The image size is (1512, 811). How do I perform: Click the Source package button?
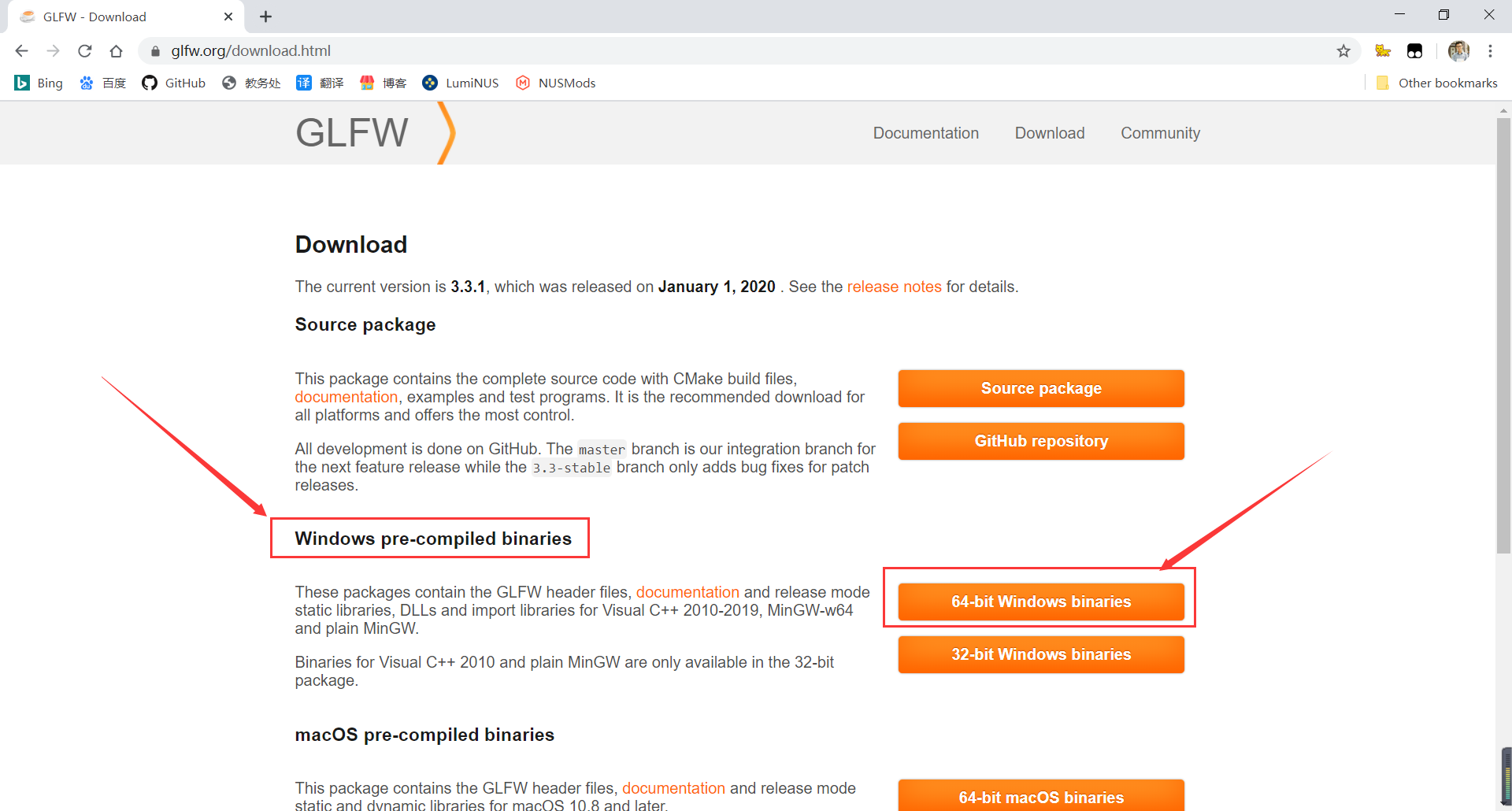coord(1041,388)
